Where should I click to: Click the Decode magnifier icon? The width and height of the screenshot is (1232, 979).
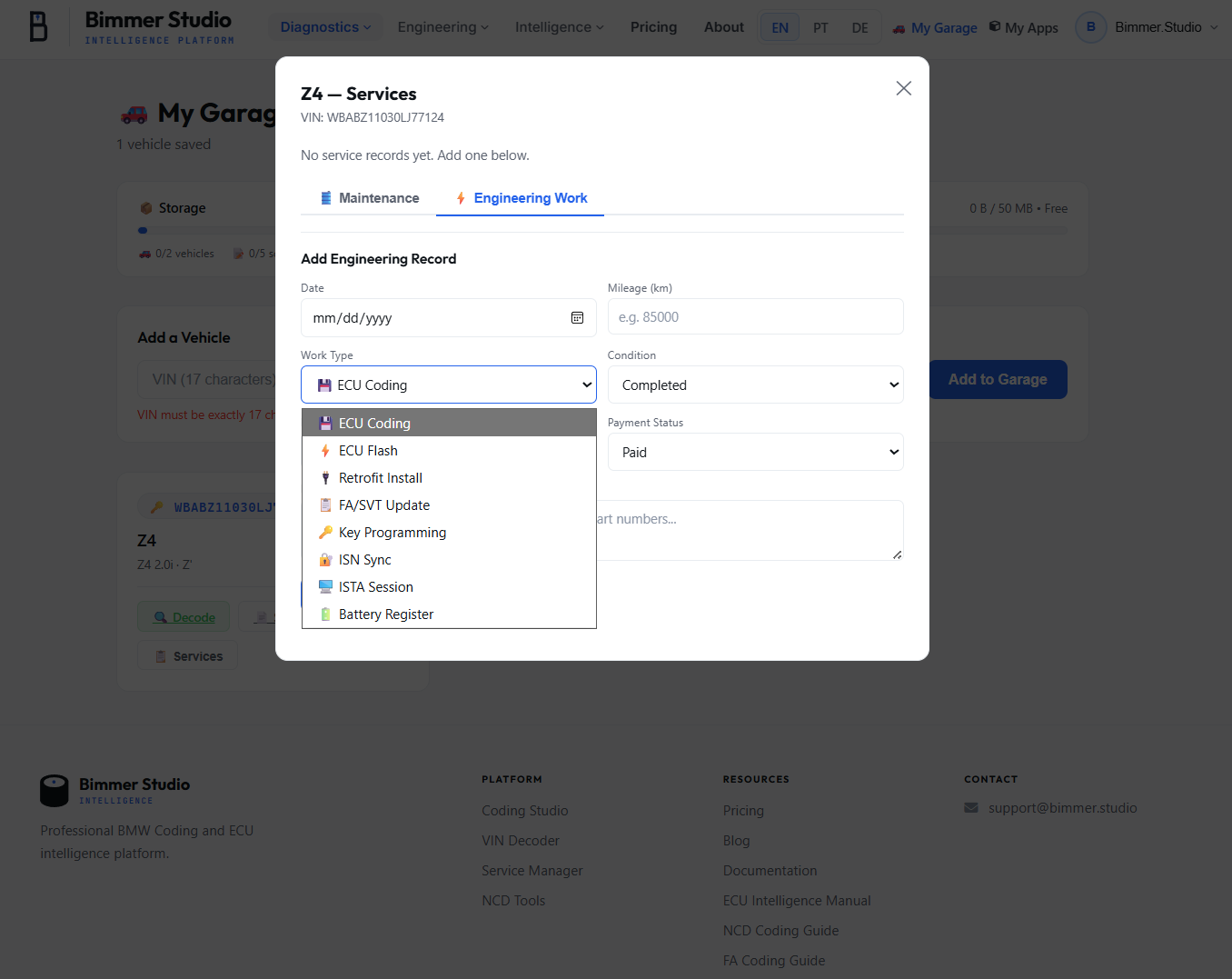coord(161,617)
